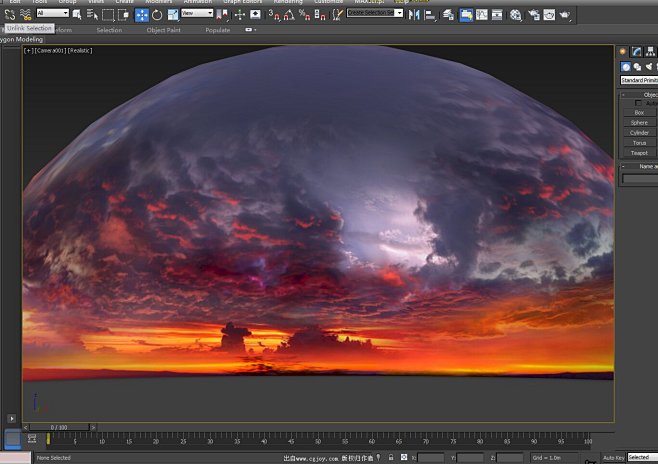The width and height of the screenshot is (658, 464).
Task: Open the Material Editor icon
Action: (x=516, y=15)
